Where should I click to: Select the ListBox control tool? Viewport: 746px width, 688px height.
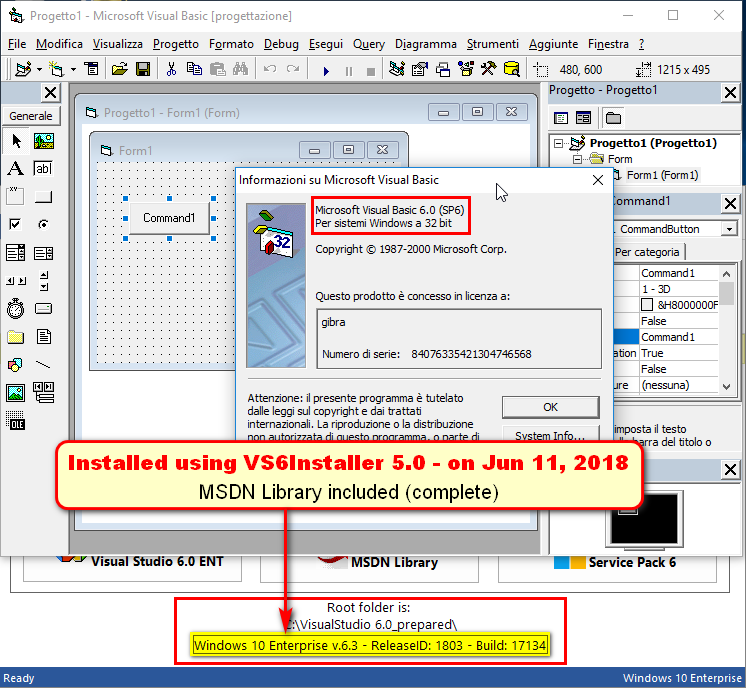[x=43, y=253]
